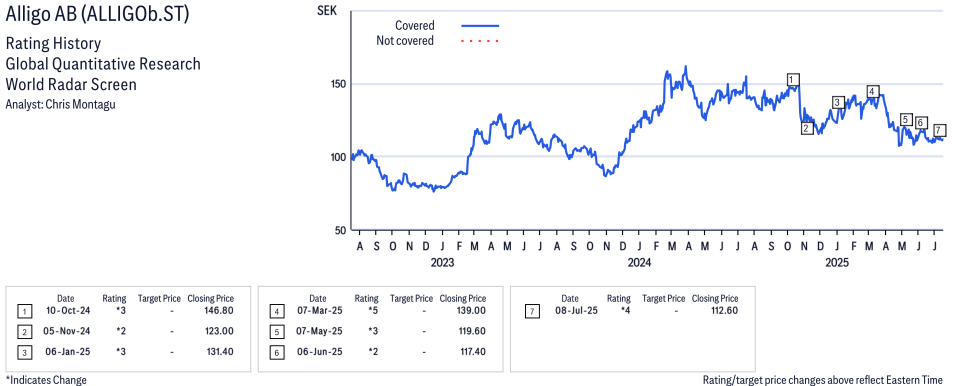Click the blue Covered legend line

point(480,26)
